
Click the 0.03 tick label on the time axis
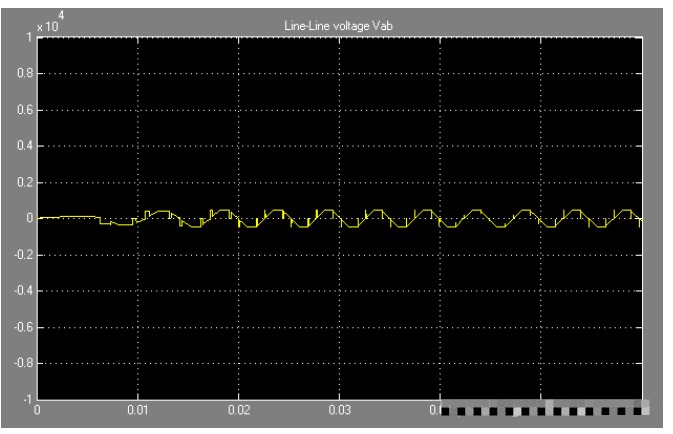(339, 410)
